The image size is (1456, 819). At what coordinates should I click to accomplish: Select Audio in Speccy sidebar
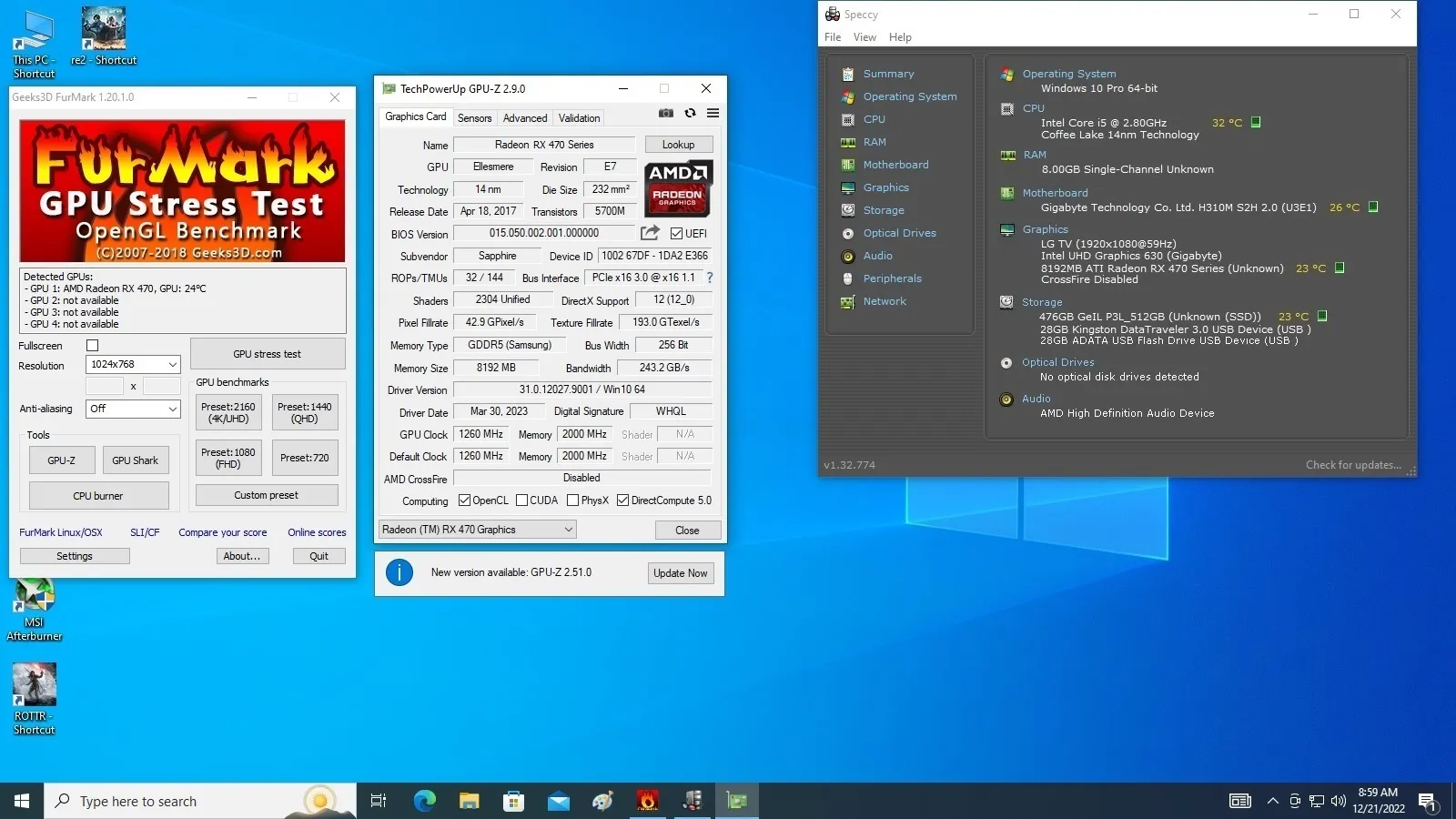point(877,256)
